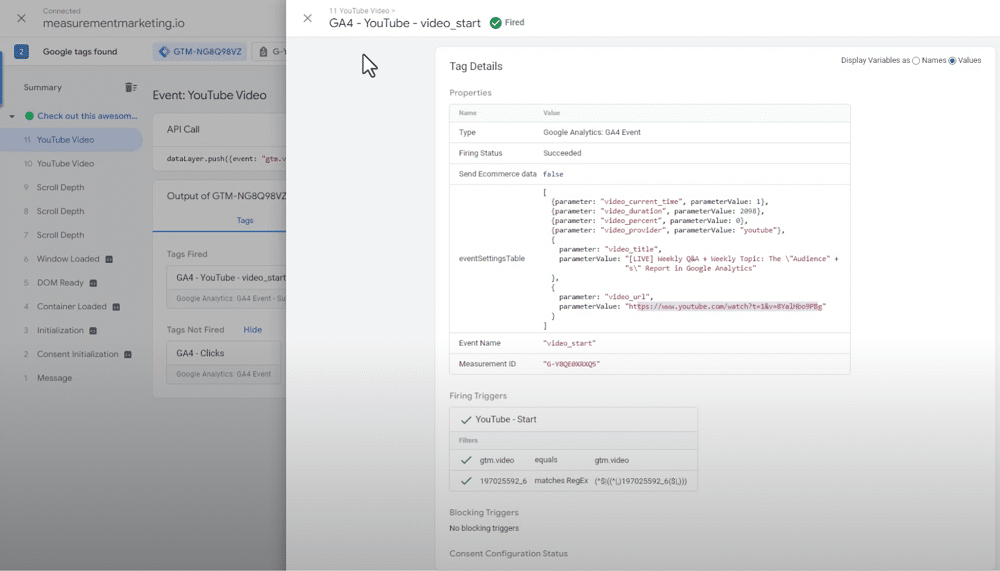Select event 4 Container Loaded

[71, 306]
